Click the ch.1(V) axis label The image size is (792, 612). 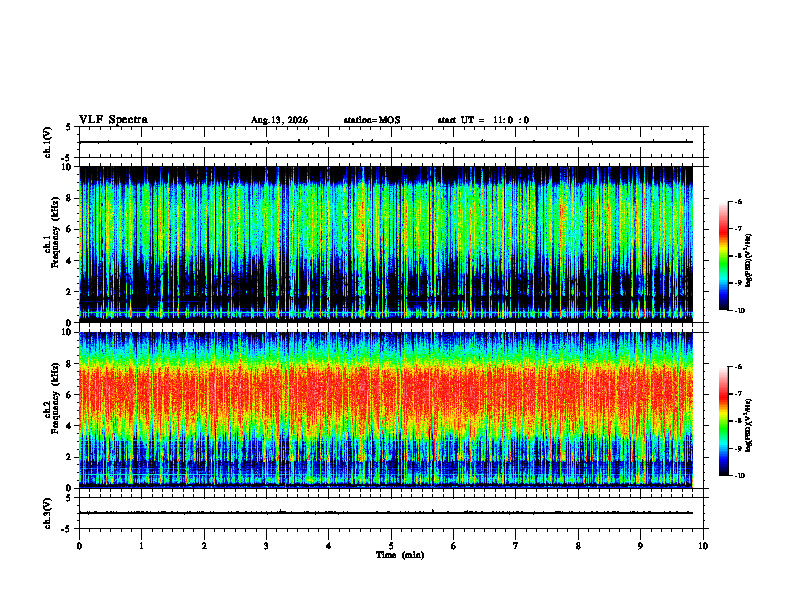pyautogui.click(x=48, y=142)
